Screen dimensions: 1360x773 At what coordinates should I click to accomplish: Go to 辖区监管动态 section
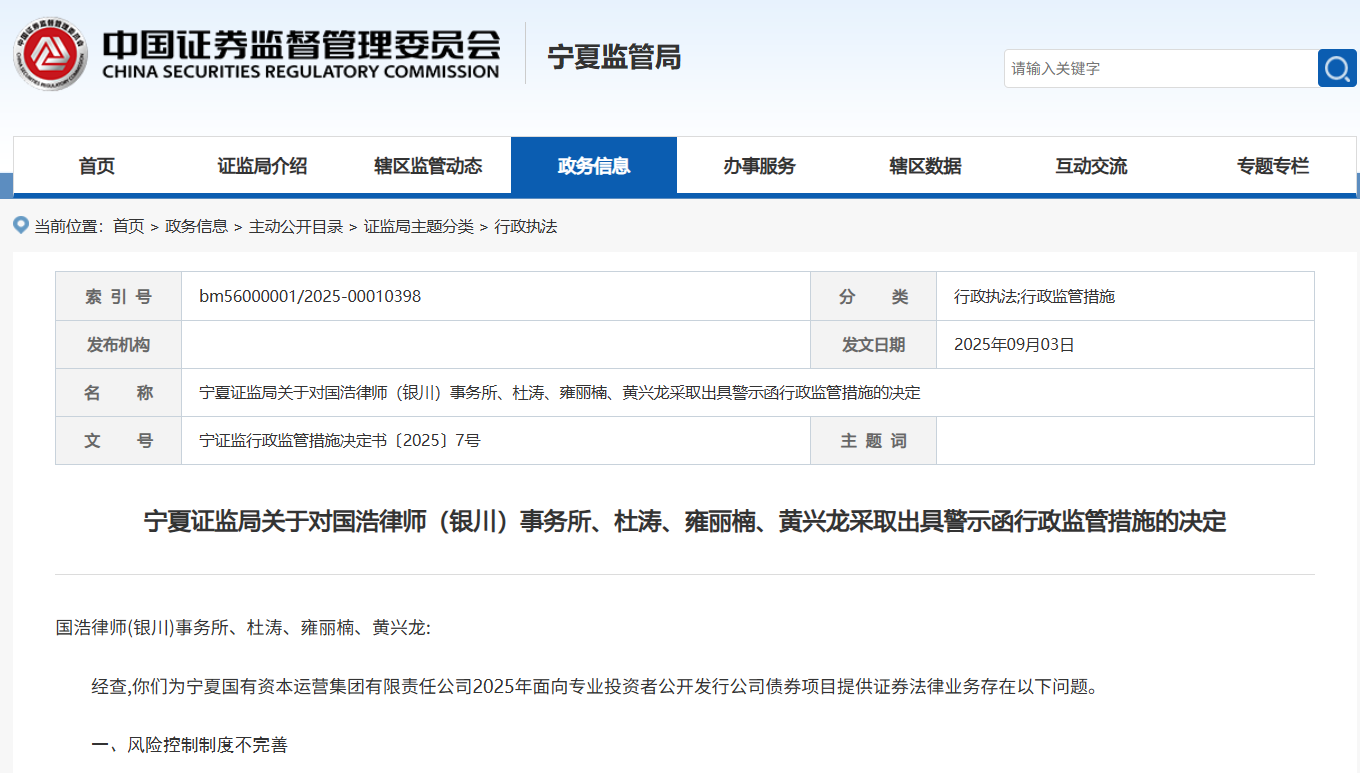(x=428, y=166)
